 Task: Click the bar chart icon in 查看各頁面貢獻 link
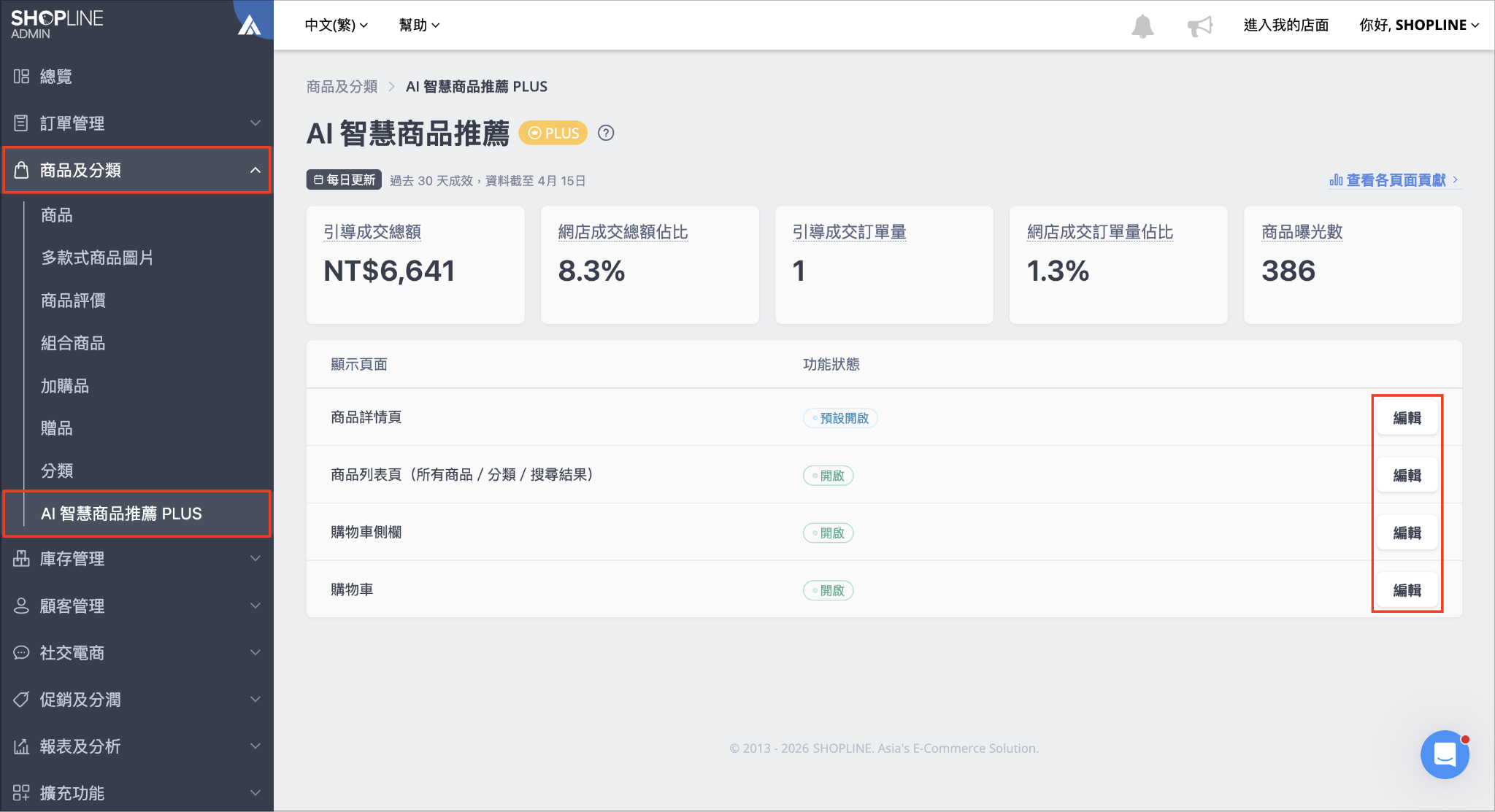pyautogui.click(x=1336, y=179)
